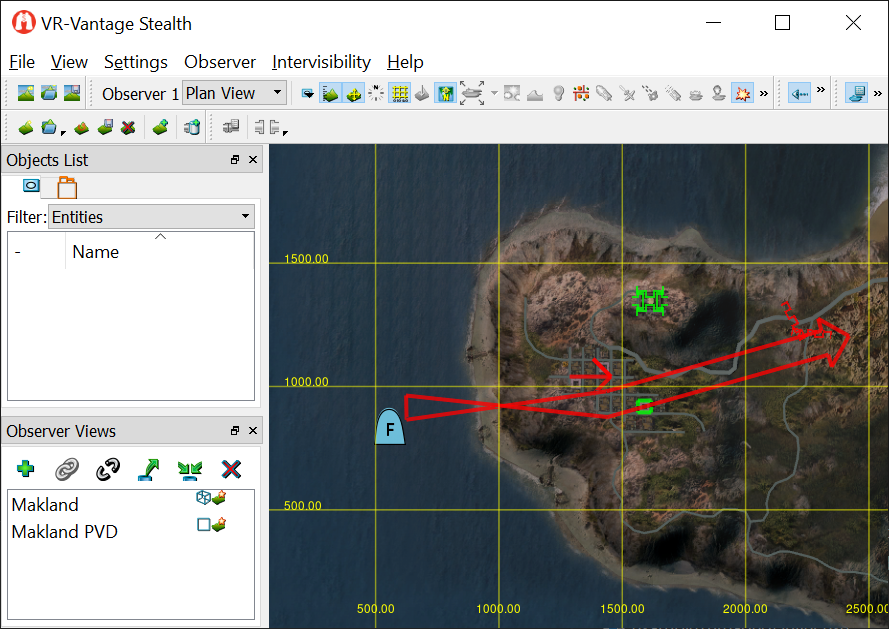Viewport: 889px width, 629px height.
Task: Click the entity scaling tank icon
Action: point(472,93)
